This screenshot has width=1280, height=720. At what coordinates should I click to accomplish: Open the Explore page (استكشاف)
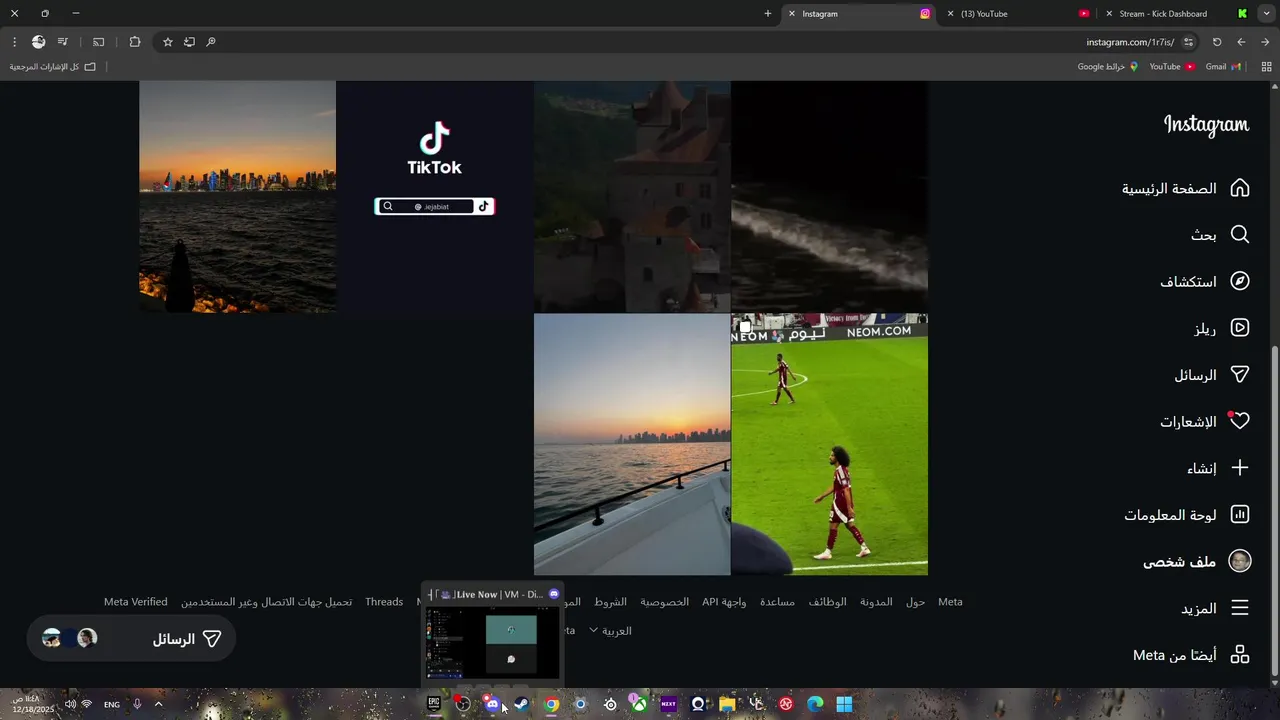click(x=1205, y=281)
